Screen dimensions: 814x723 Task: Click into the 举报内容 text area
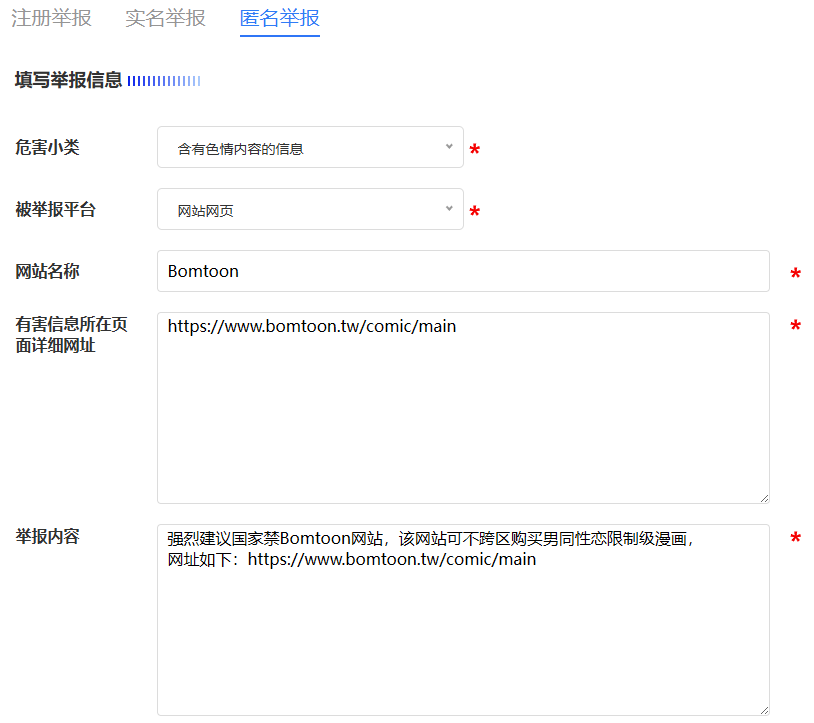463,620
